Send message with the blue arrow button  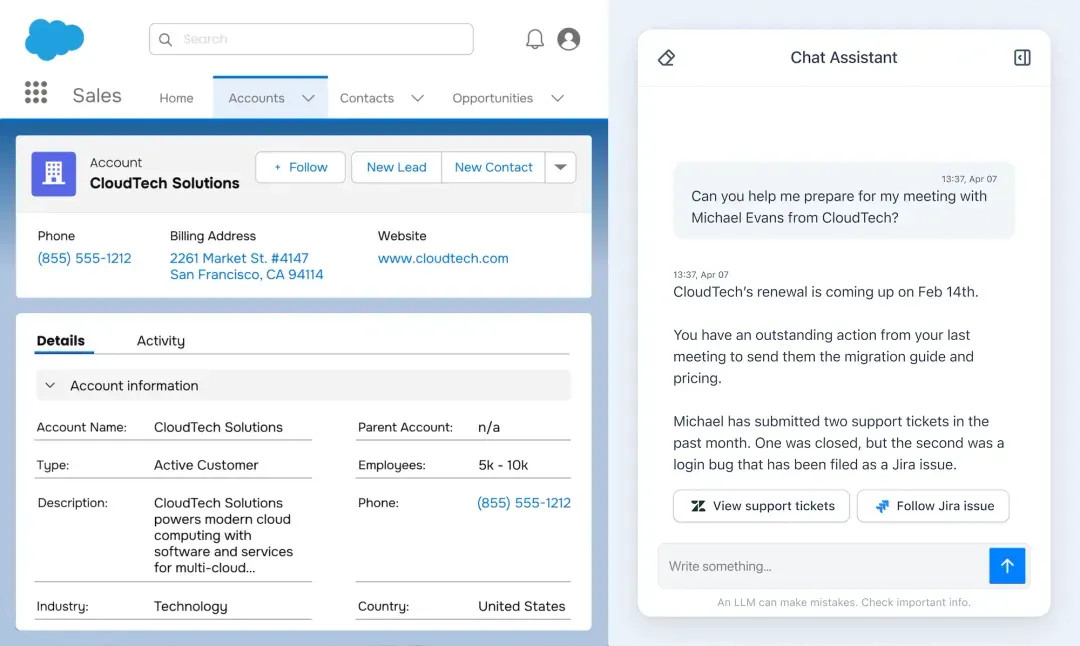pos(1007,566)
